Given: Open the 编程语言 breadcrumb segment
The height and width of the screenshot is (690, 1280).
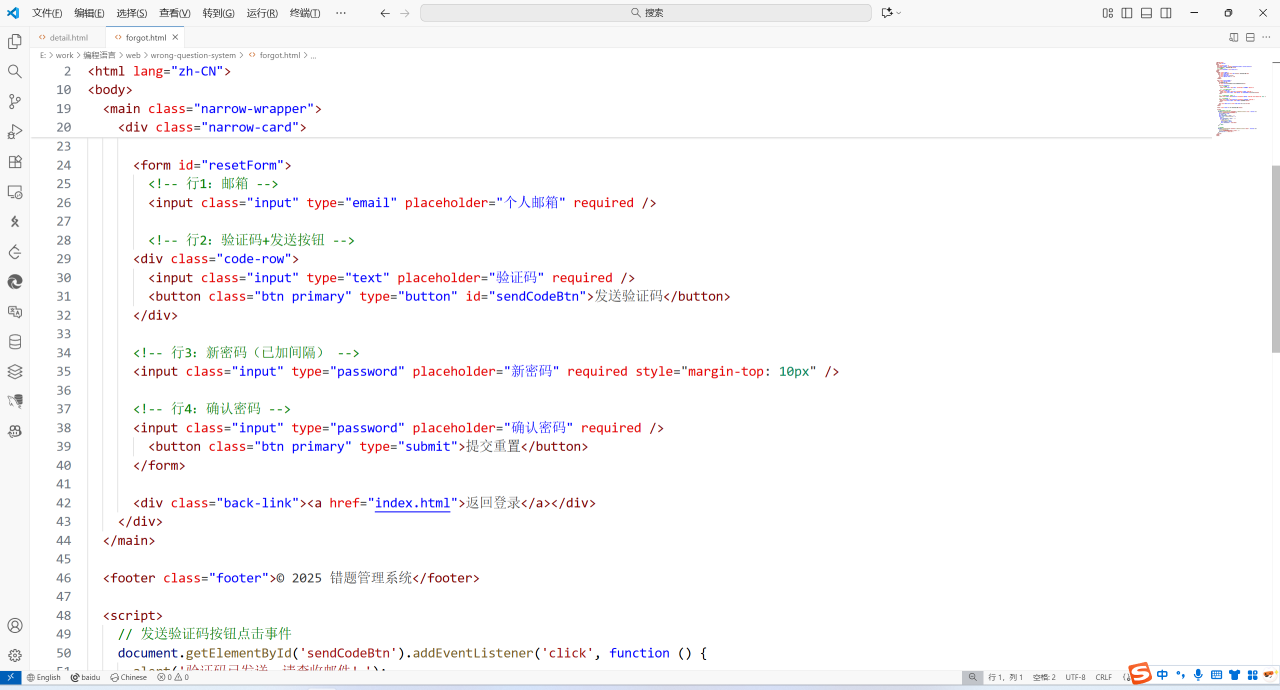Looking at the screenshot, I should pyautogui.click(x=98, y=55).
